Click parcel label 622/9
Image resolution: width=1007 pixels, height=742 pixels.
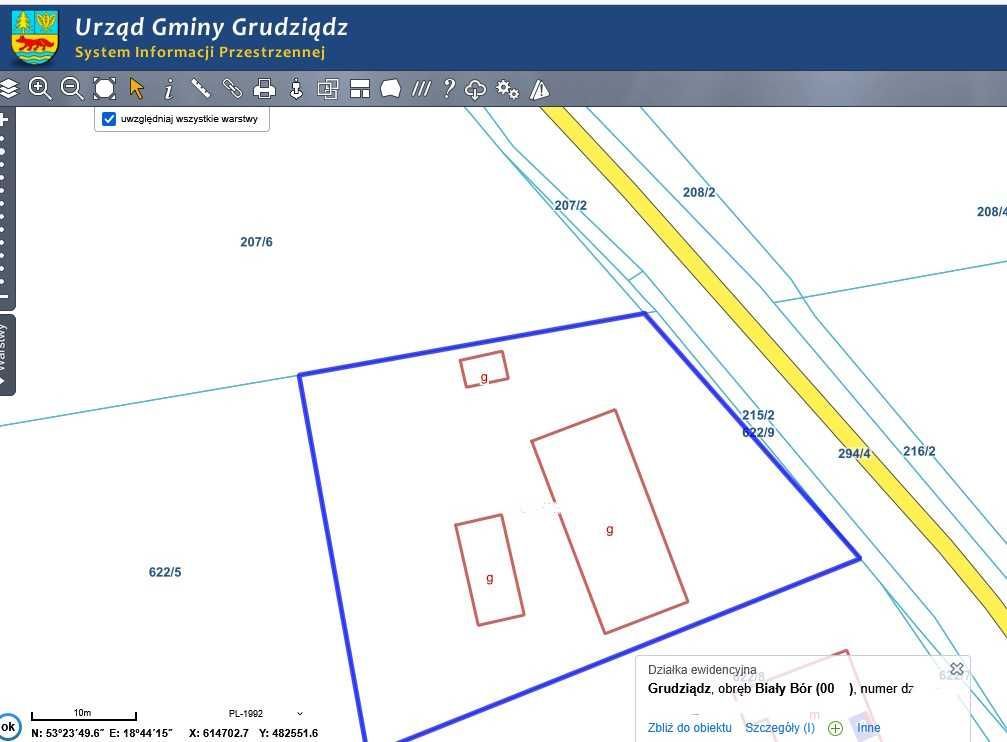[758, 432]
